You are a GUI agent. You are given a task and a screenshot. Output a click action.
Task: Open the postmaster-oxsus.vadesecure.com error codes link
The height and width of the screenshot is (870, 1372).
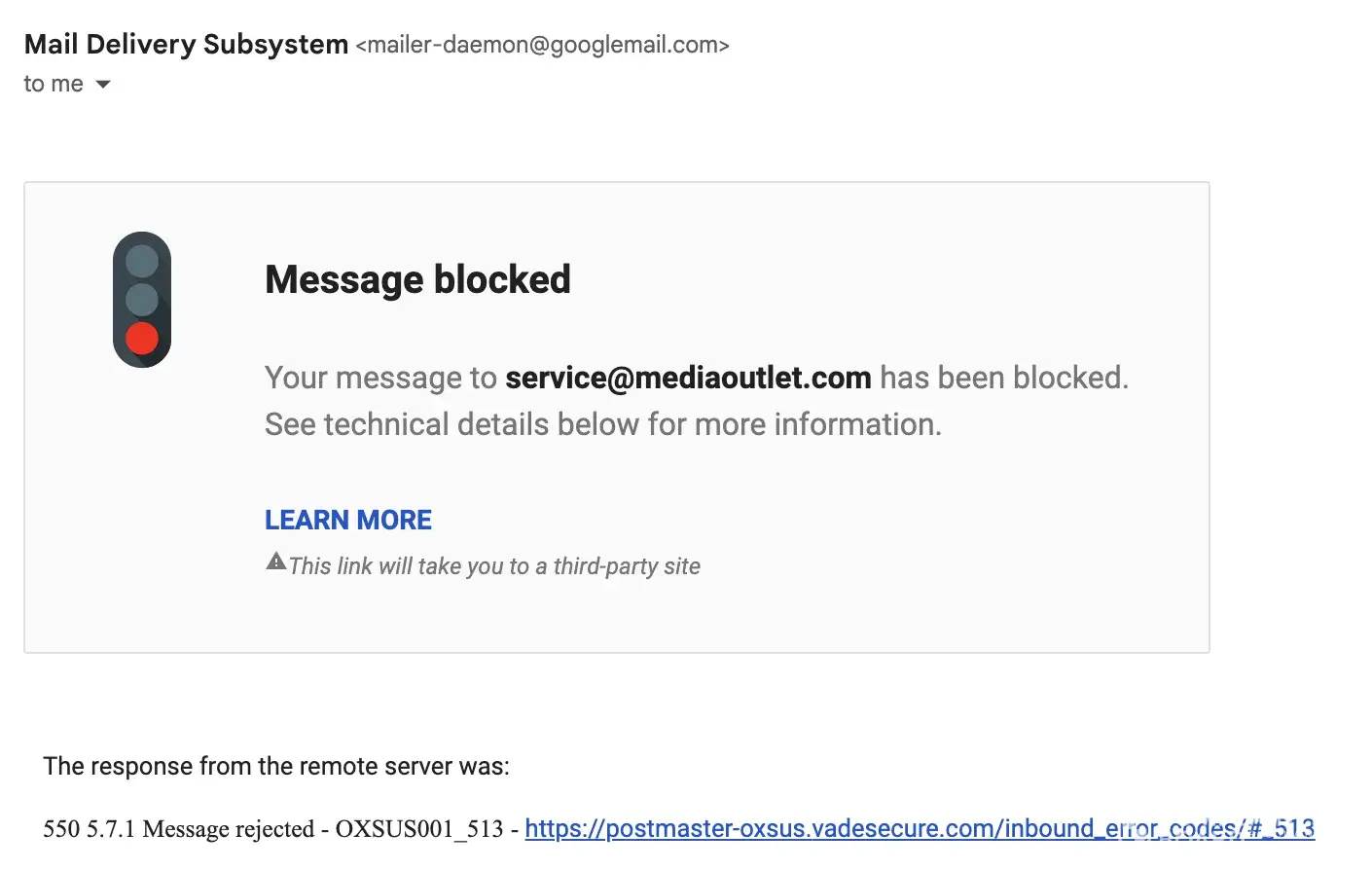(919, 828)
